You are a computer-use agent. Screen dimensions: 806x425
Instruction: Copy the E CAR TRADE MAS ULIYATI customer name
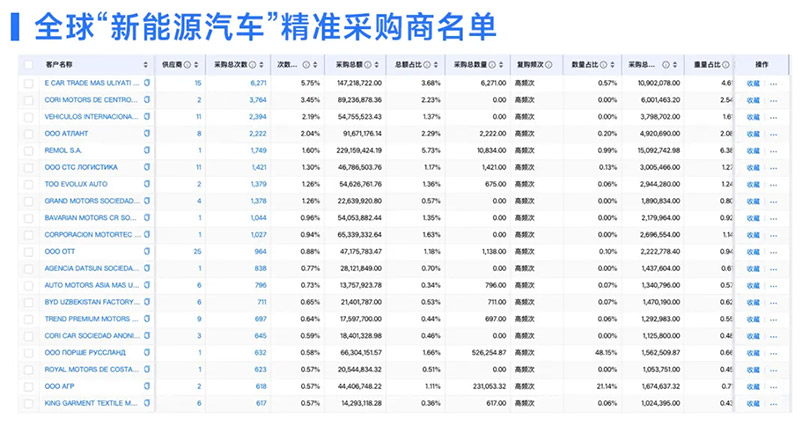pyautogui.click(x=148, y=83)
